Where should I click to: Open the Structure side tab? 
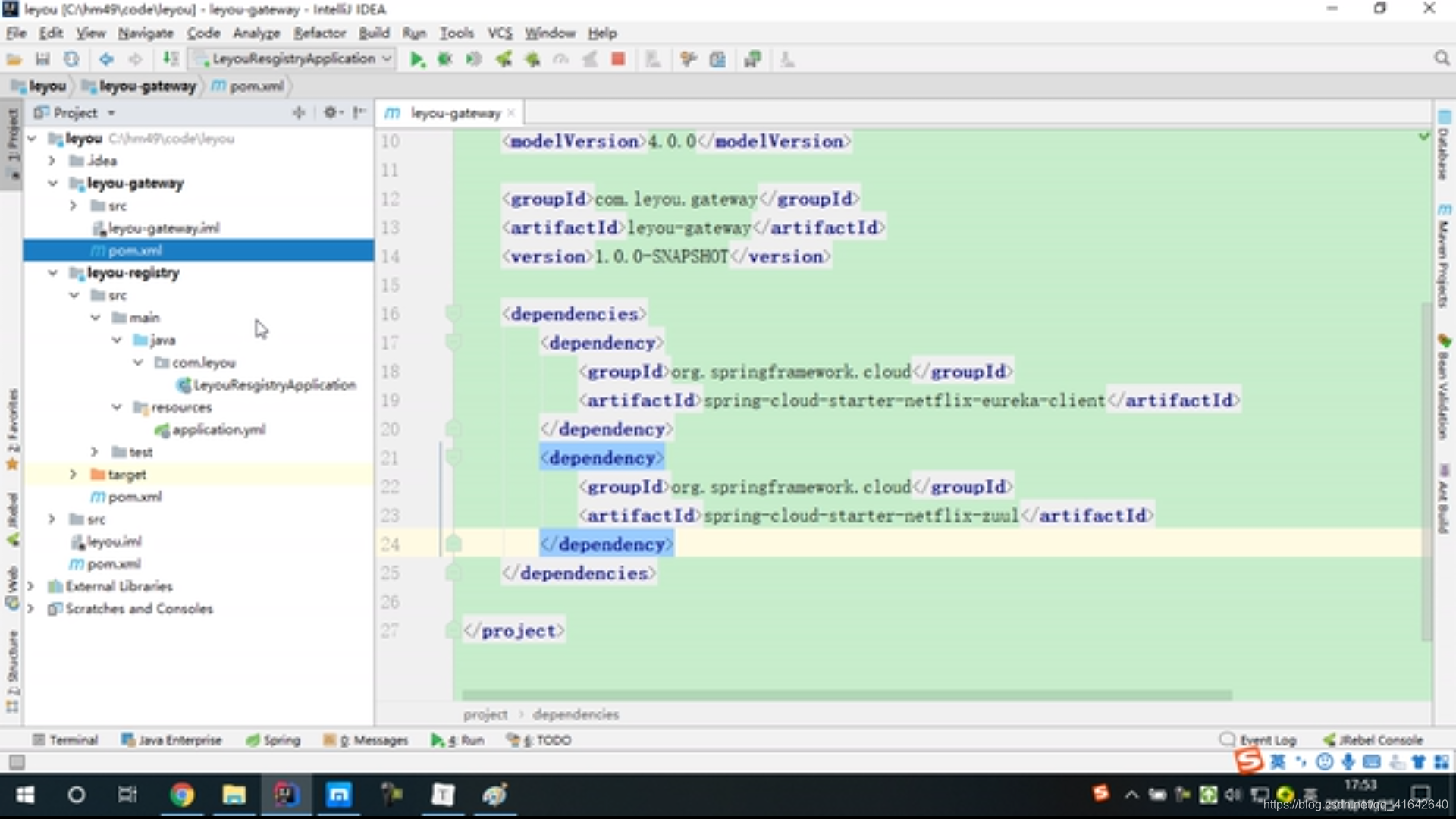12,671
